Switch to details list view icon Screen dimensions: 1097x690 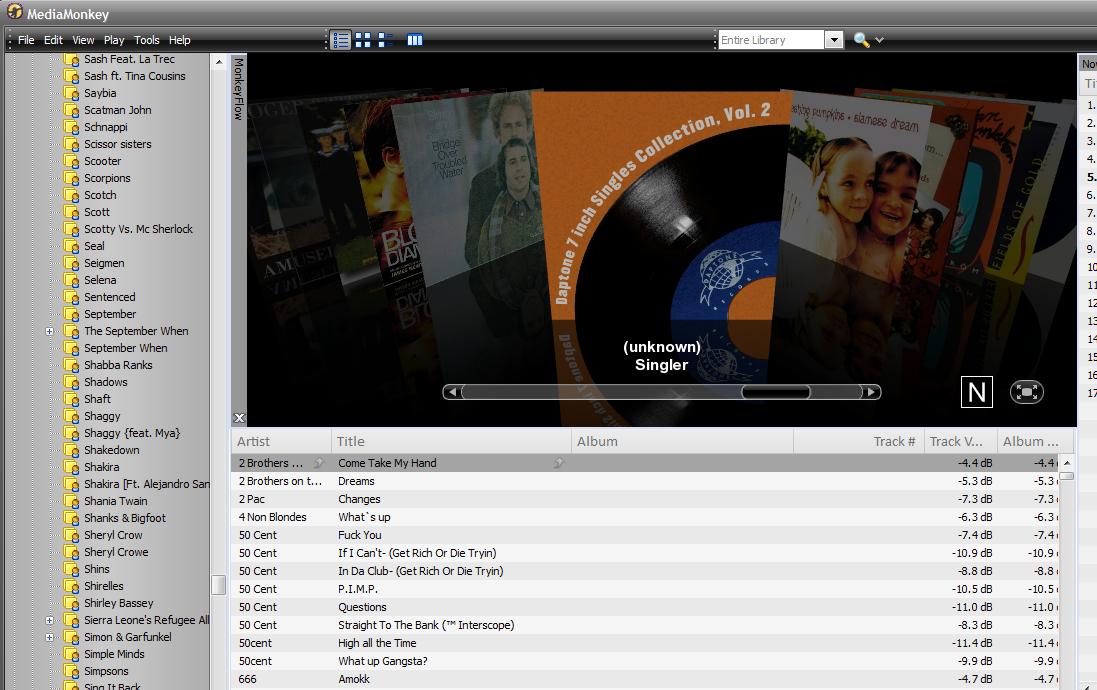(341, 40)
